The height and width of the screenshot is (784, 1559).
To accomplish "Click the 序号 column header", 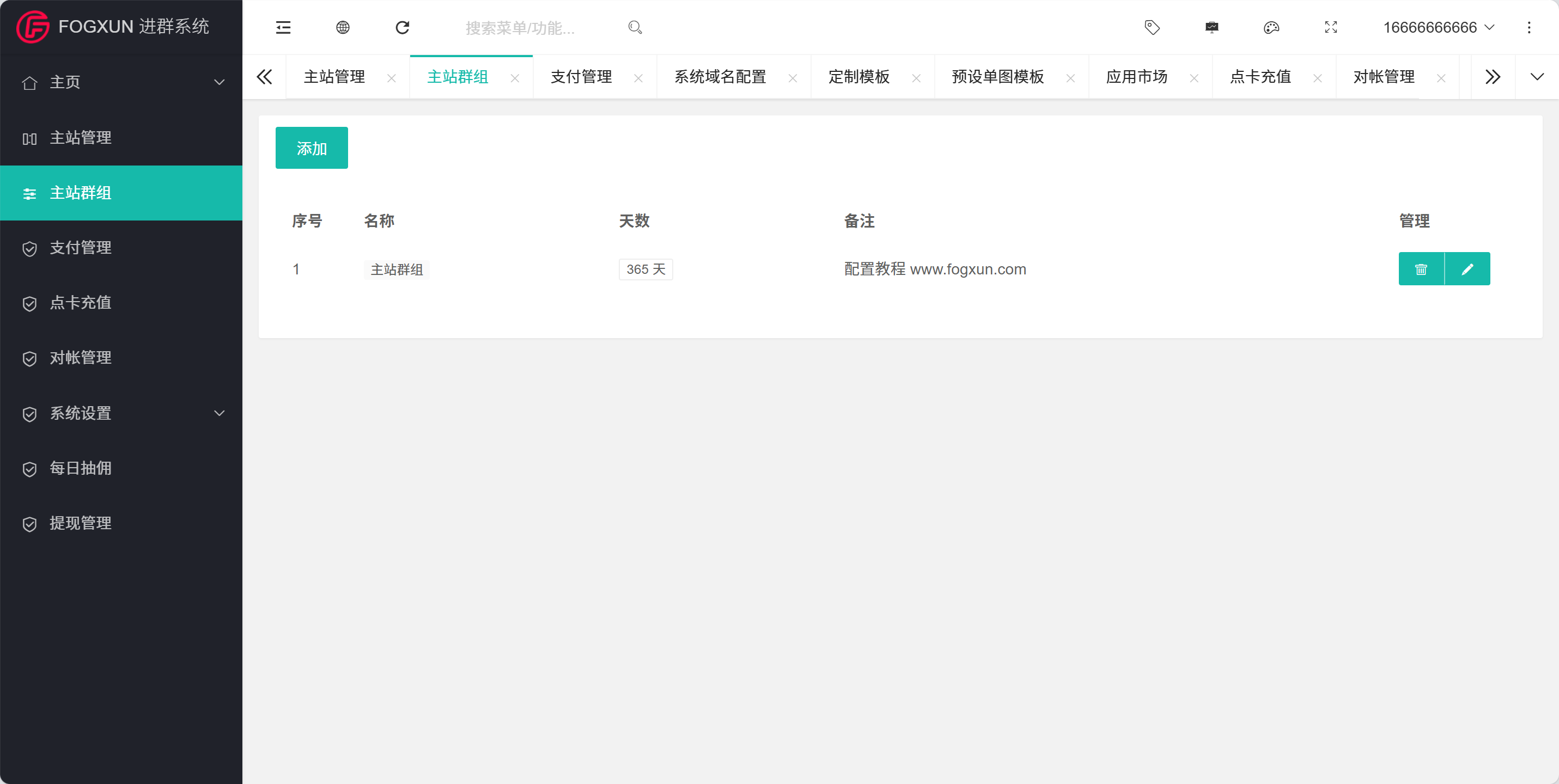I will 307,221.
